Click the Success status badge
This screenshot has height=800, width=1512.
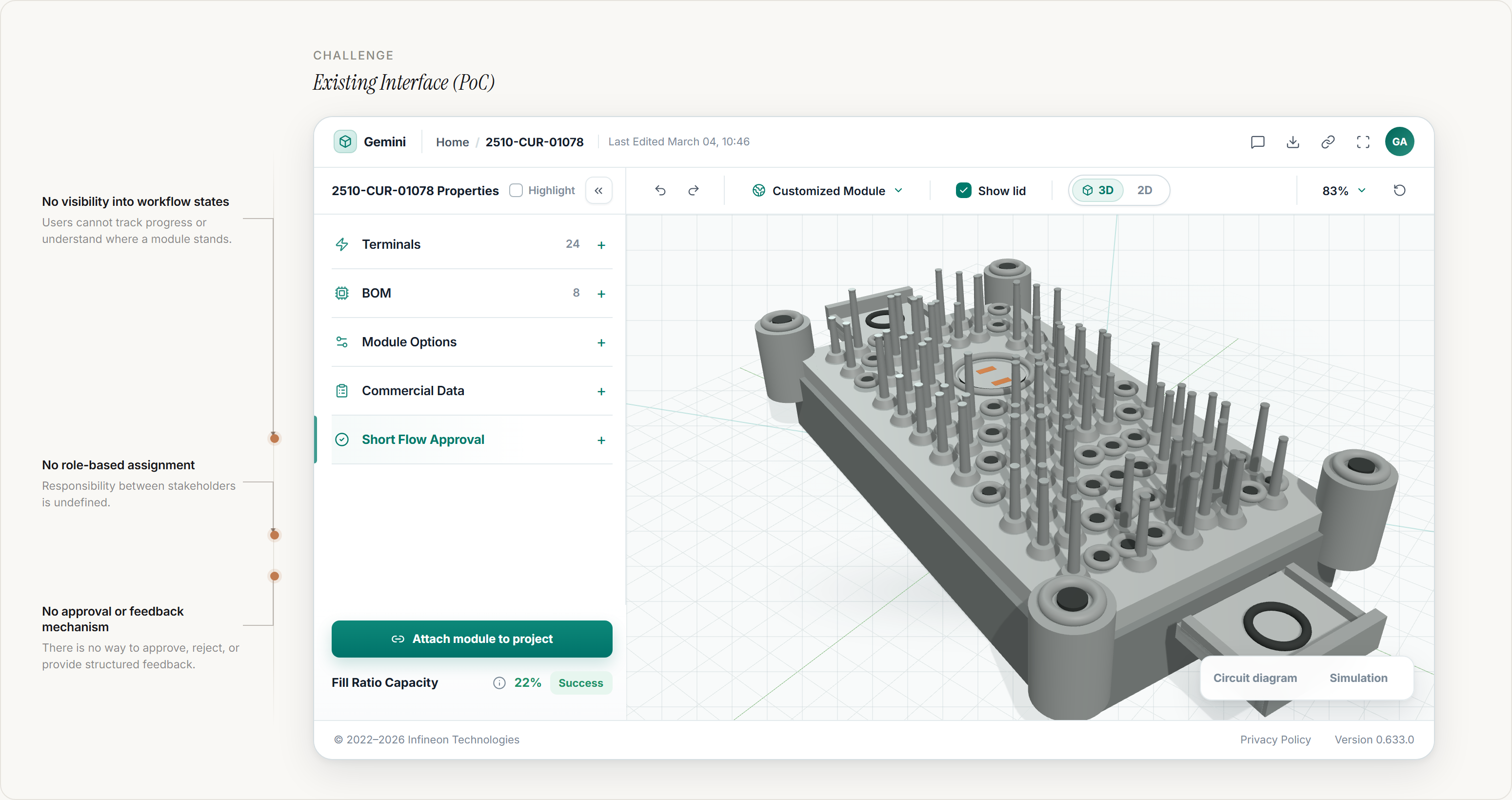(x=580, y=682)
